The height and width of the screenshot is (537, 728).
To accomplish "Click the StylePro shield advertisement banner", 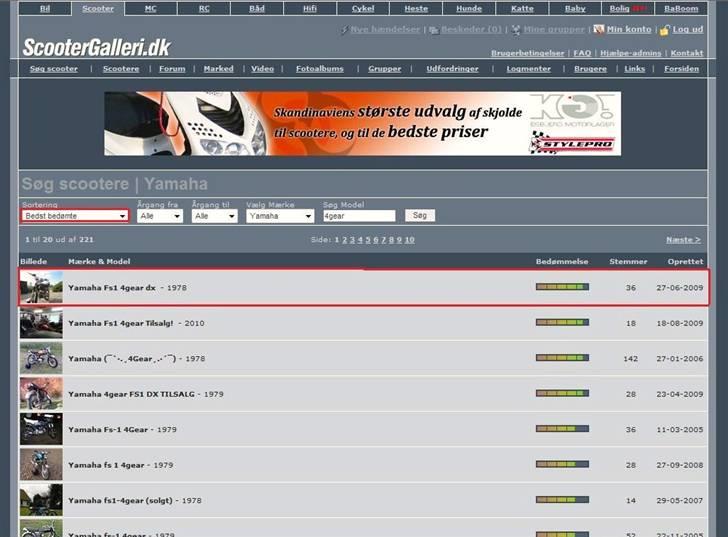I will (363, 123).
